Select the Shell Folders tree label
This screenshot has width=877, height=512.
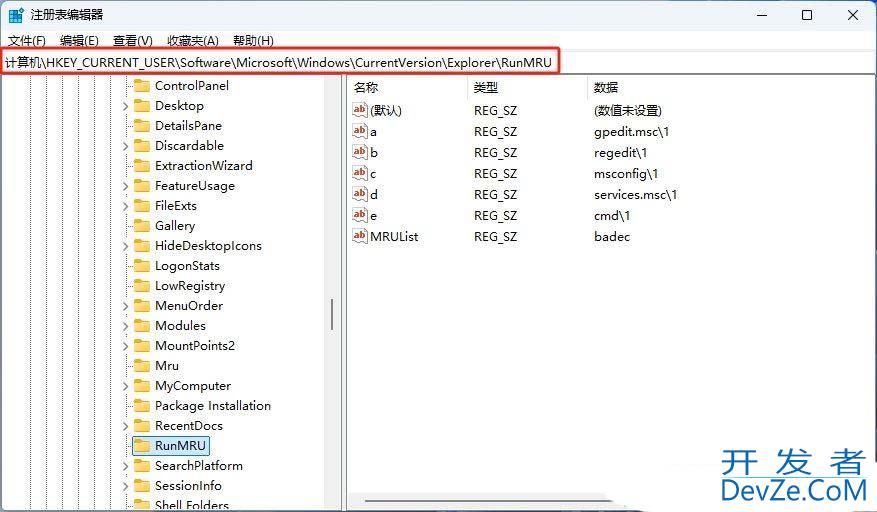point(192,505)
